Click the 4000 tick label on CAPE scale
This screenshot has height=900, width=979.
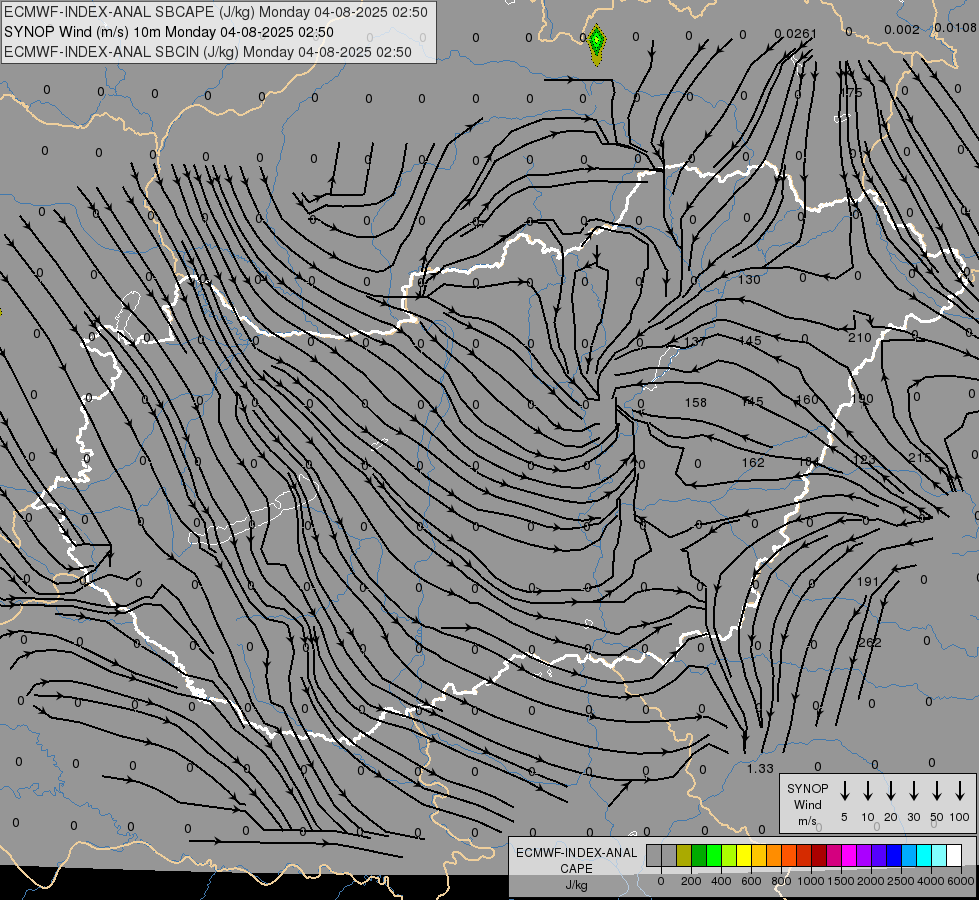[931, 881]
